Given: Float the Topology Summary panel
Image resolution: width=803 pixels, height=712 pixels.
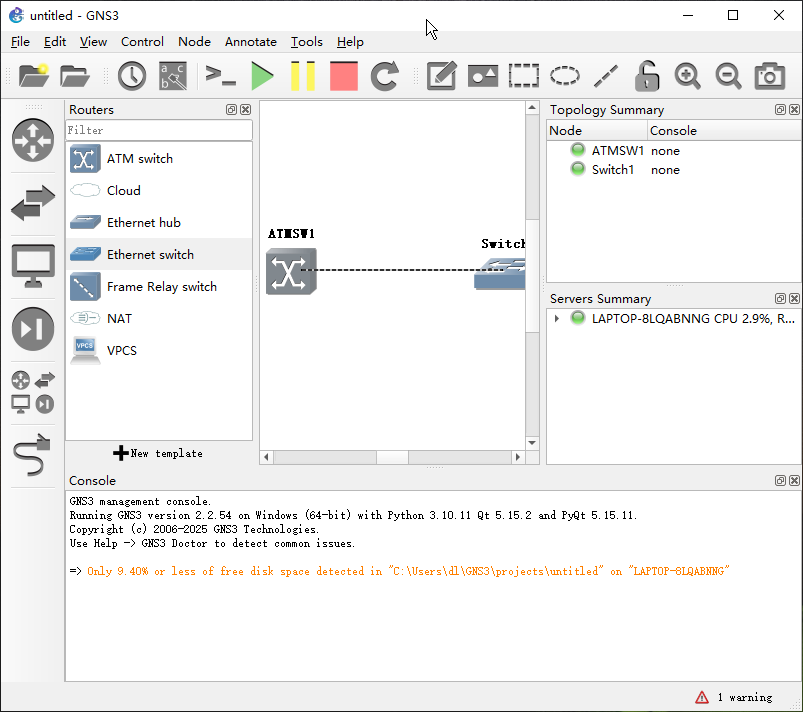Looking at the screenshot, I should point(780,110).
